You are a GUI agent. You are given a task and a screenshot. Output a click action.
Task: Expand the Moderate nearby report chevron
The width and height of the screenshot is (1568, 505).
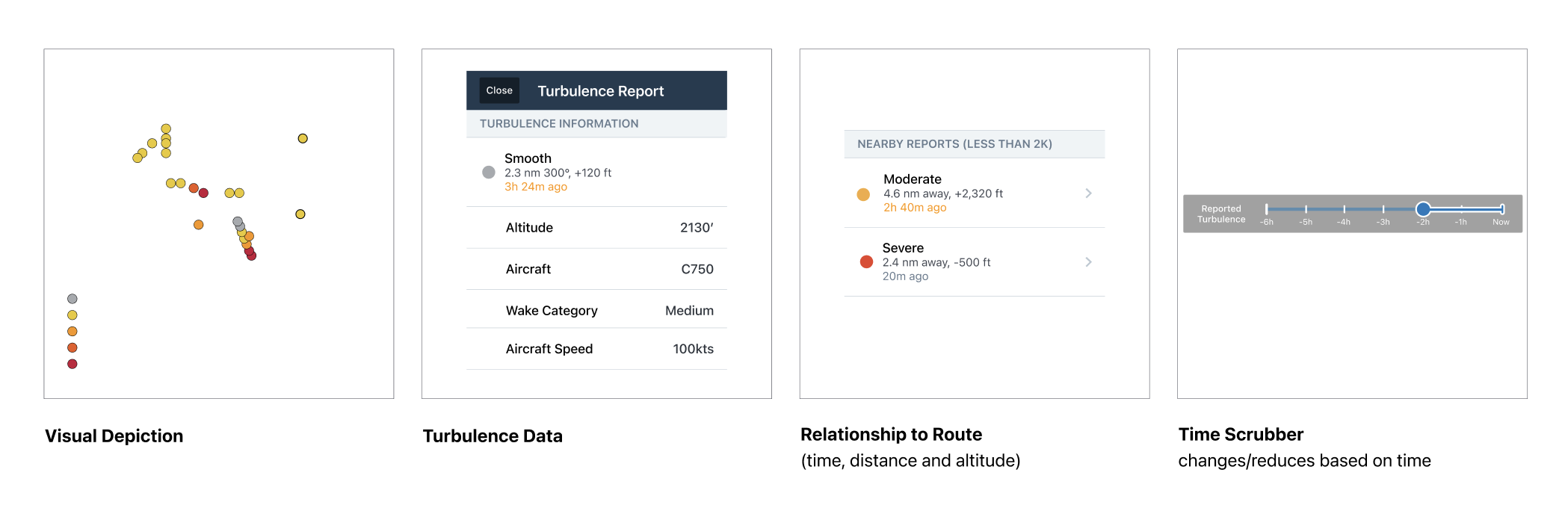1088,193
